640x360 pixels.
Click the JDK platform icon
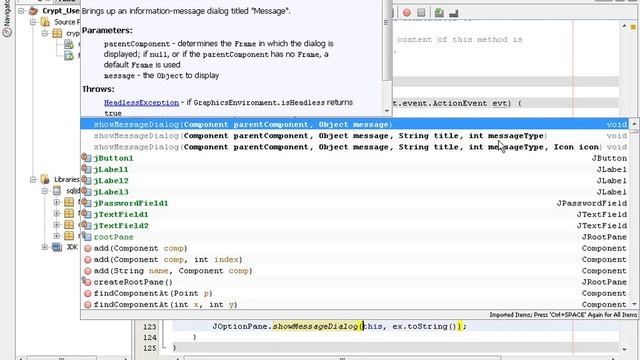coord(57,247)
